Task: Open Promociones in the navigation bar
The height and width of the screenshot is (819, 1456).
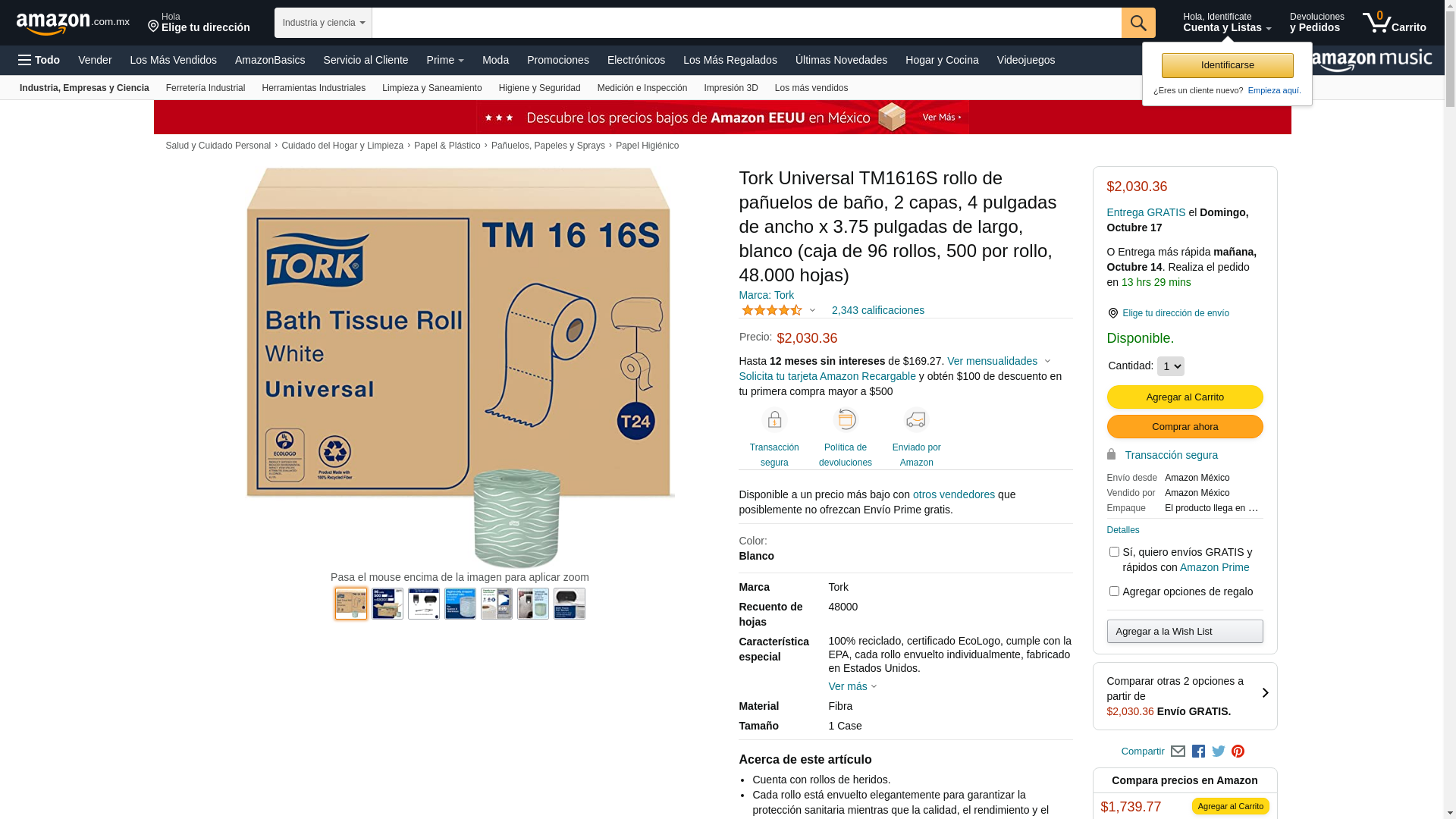Action: (557, 60)
